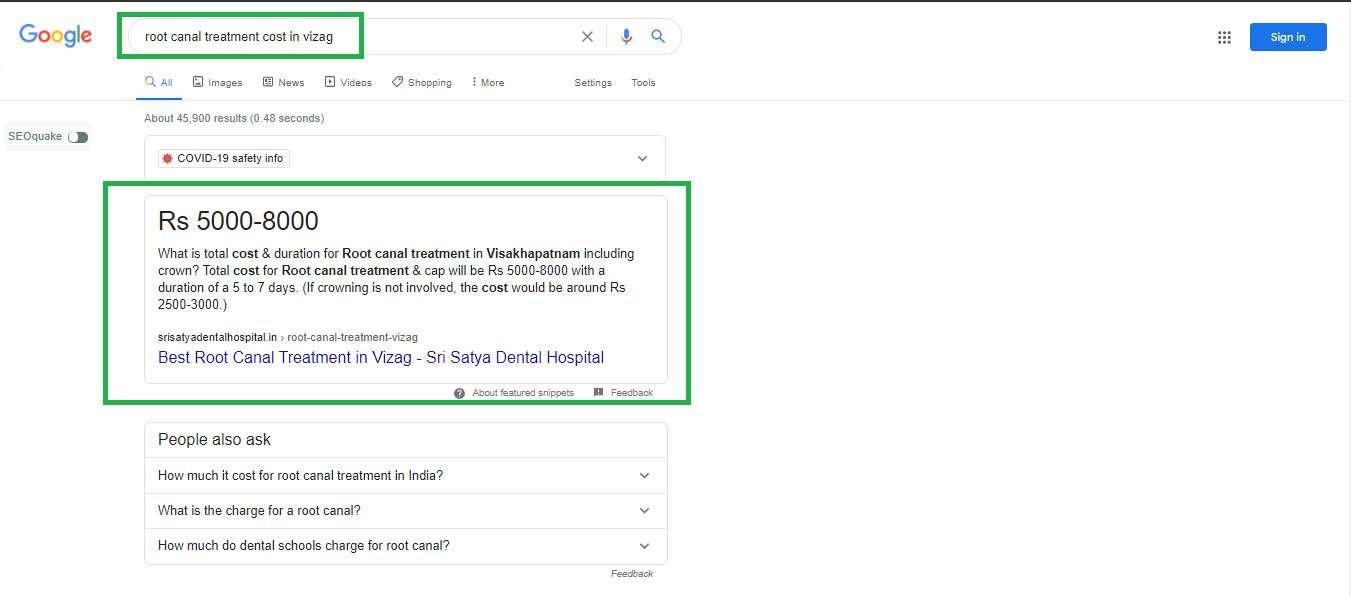1351x596 pixels.
Task: Open Best Root Canal Treatment in Vizag link
Action: click(381, 357)
